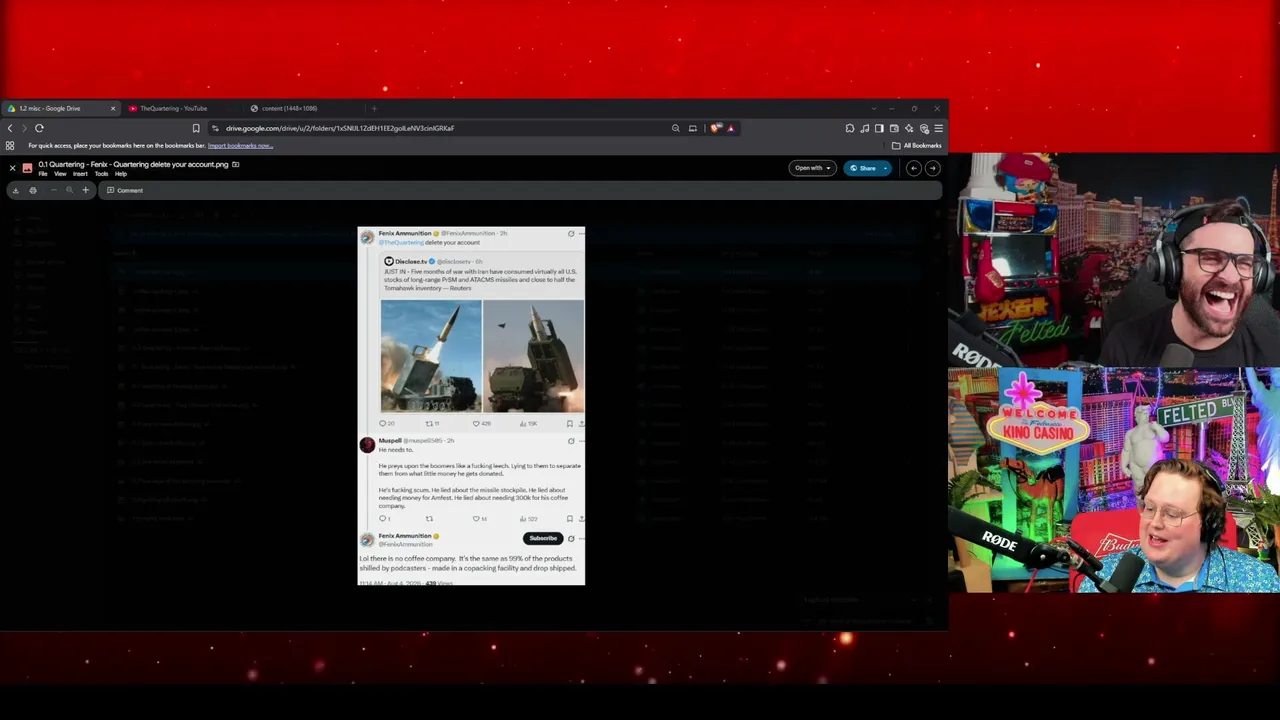Screen dimensions: 1280x720
Task: Click the VPN icon in the toolbar
Action: pos(924,128)
